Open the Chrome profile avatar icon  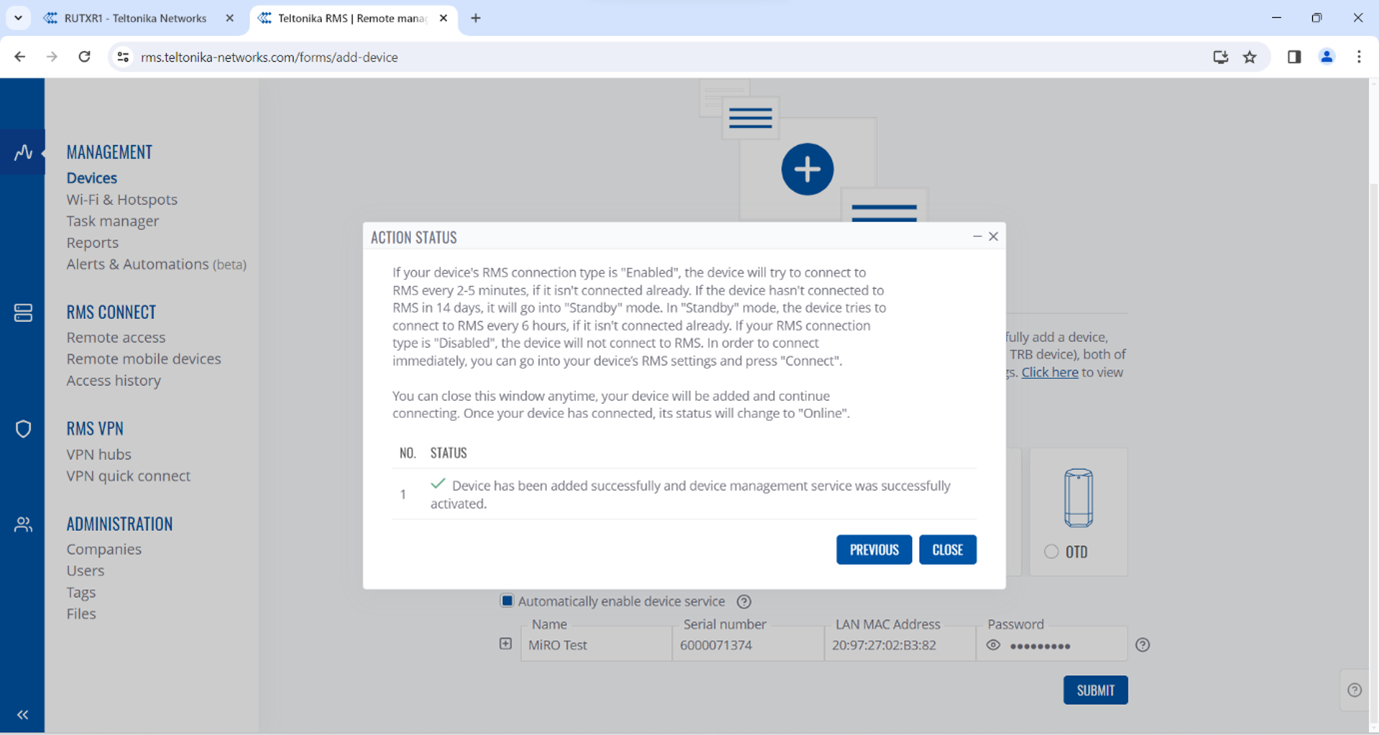(1326, 57)
